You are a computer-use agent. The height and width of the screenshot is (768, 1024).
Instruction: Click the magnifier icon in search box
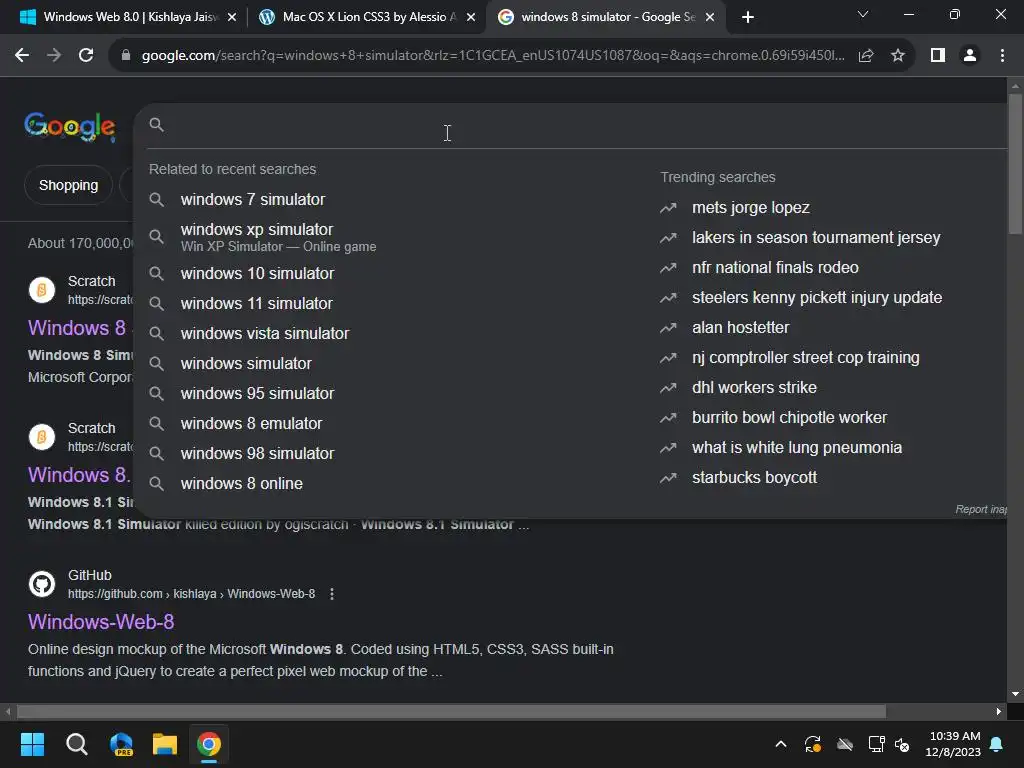click(x=156, y=124)
